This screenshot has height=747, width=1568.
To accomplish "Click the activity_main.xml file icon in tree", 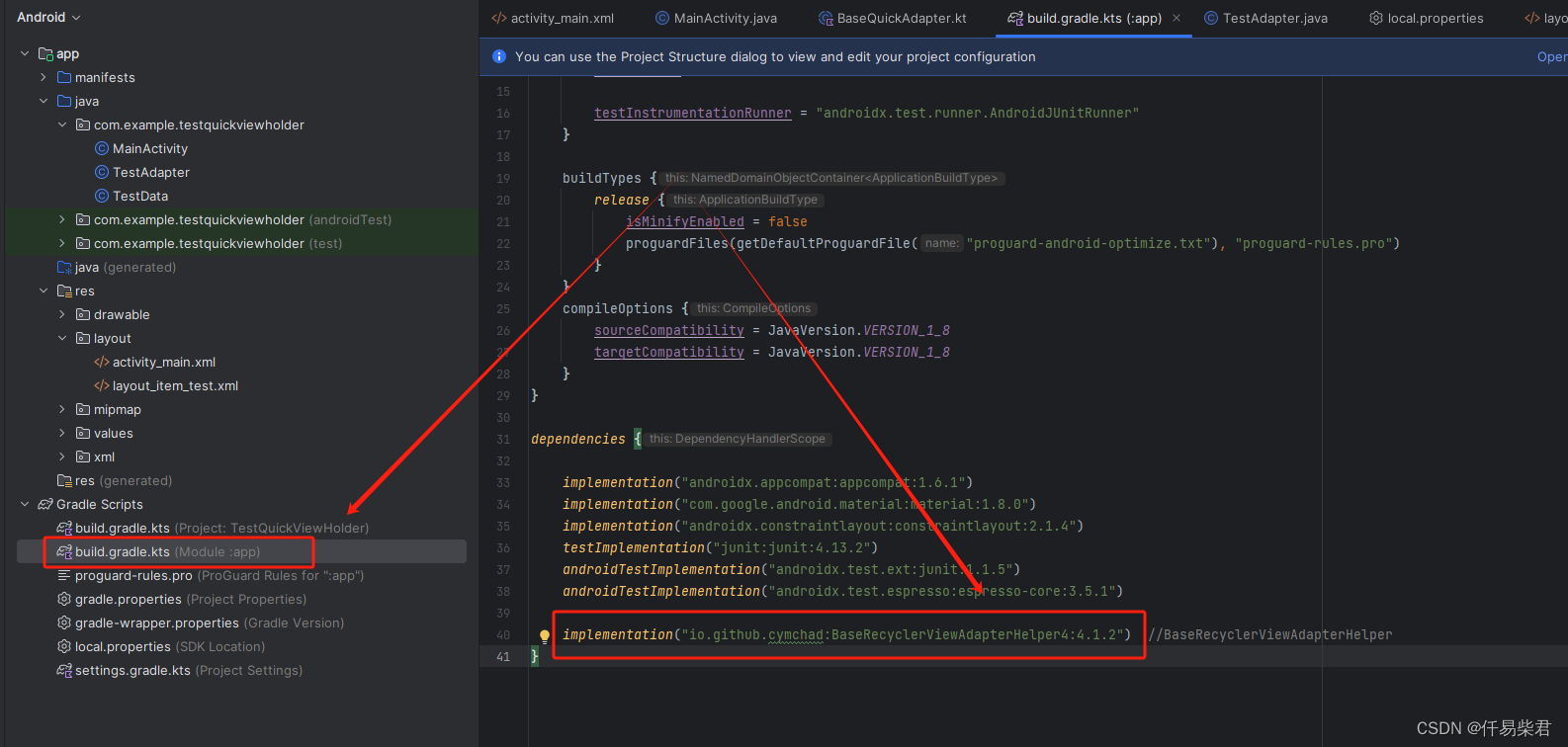I will pos(101,362).
